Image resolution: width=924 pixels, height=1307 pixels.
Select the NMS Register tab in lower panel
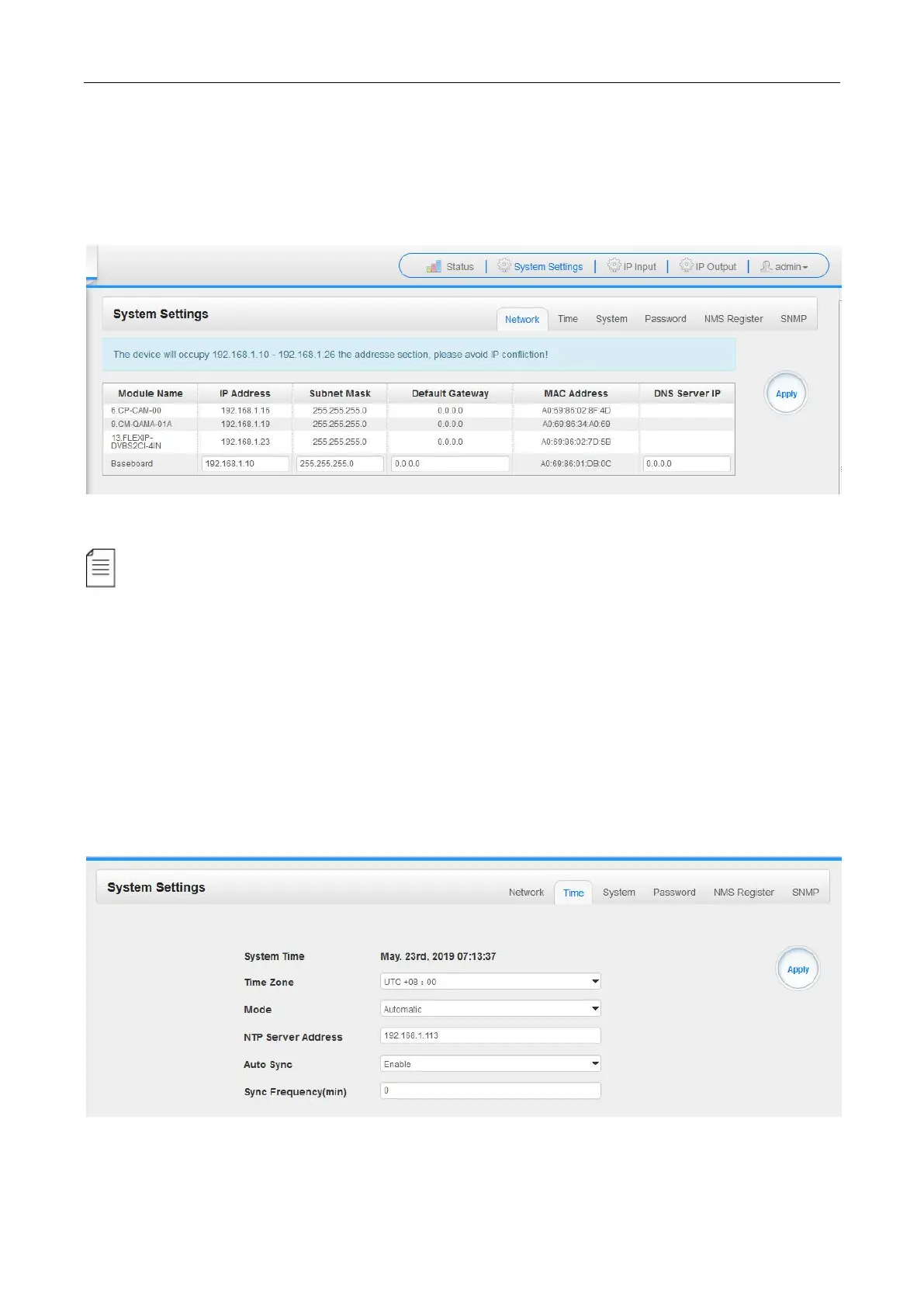tap(744, 893)
